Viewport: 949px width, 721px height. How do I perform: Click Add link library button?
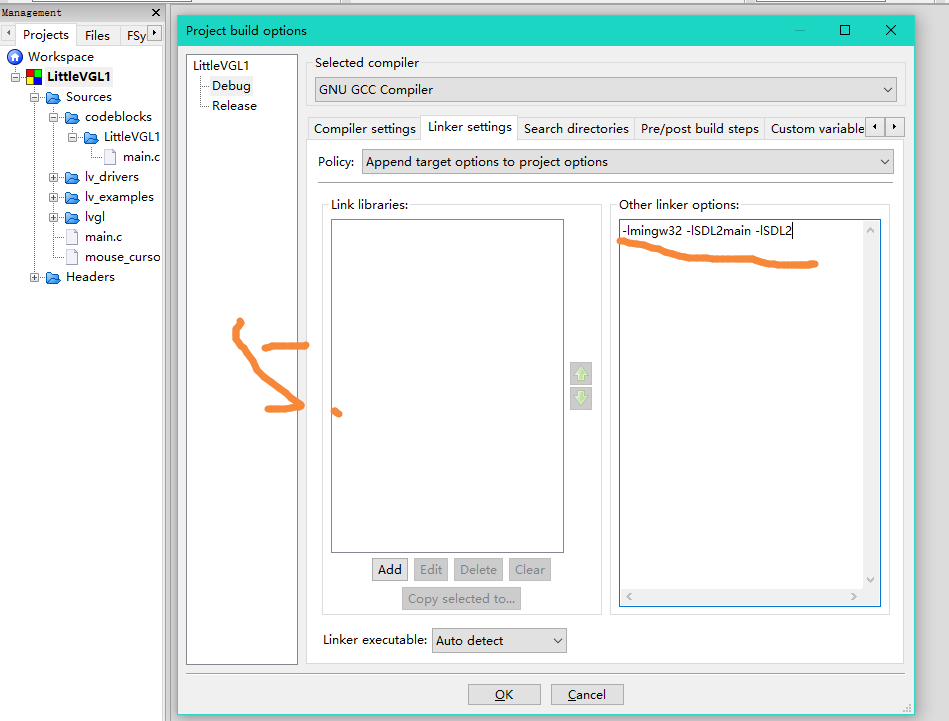point(390,570)
